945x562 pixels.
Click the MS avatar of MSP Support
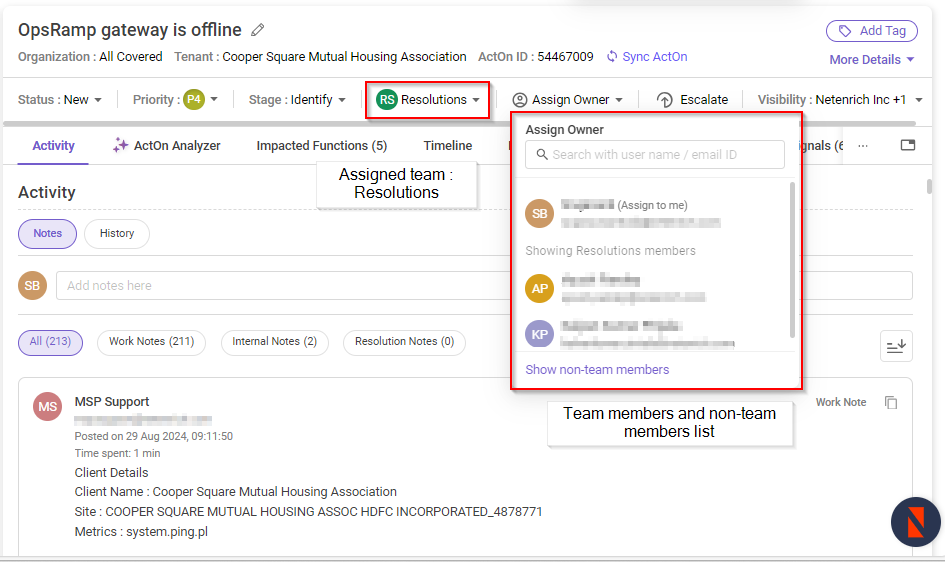pos(48,407)
